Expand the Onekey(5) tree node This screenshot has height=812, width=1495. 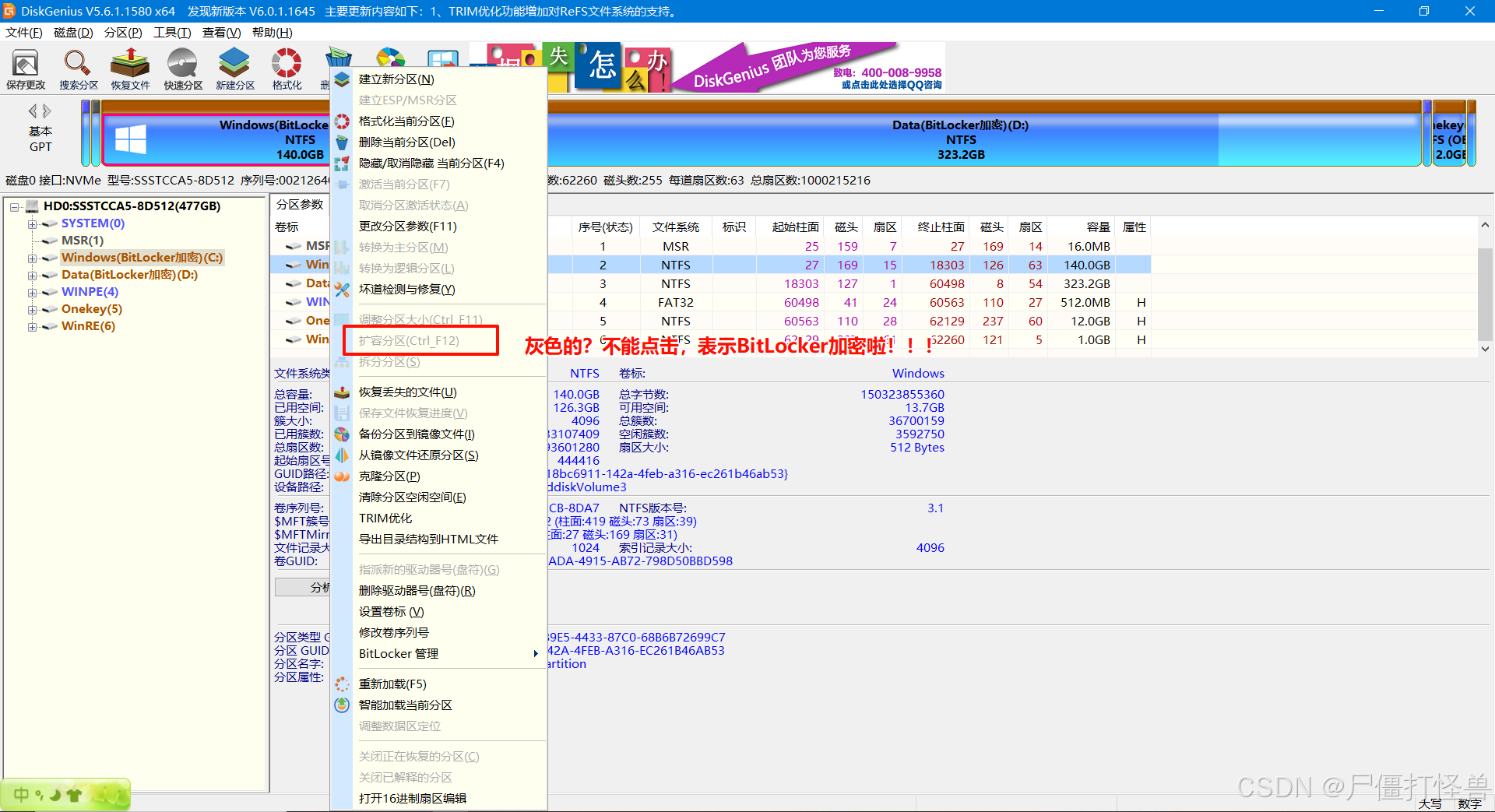33,309
